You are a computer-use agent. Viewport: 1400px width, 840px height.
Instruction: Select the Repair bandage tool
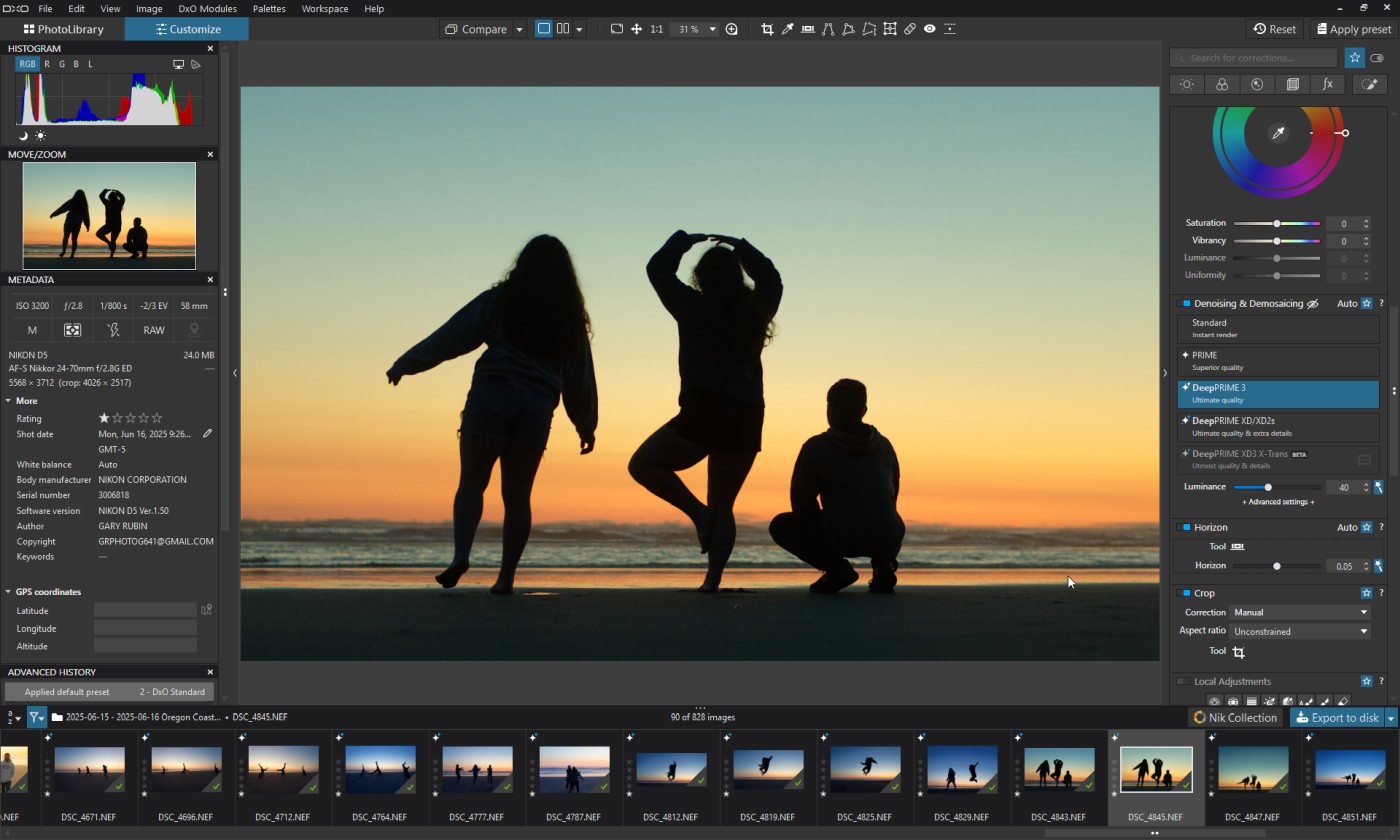[909, 29]
